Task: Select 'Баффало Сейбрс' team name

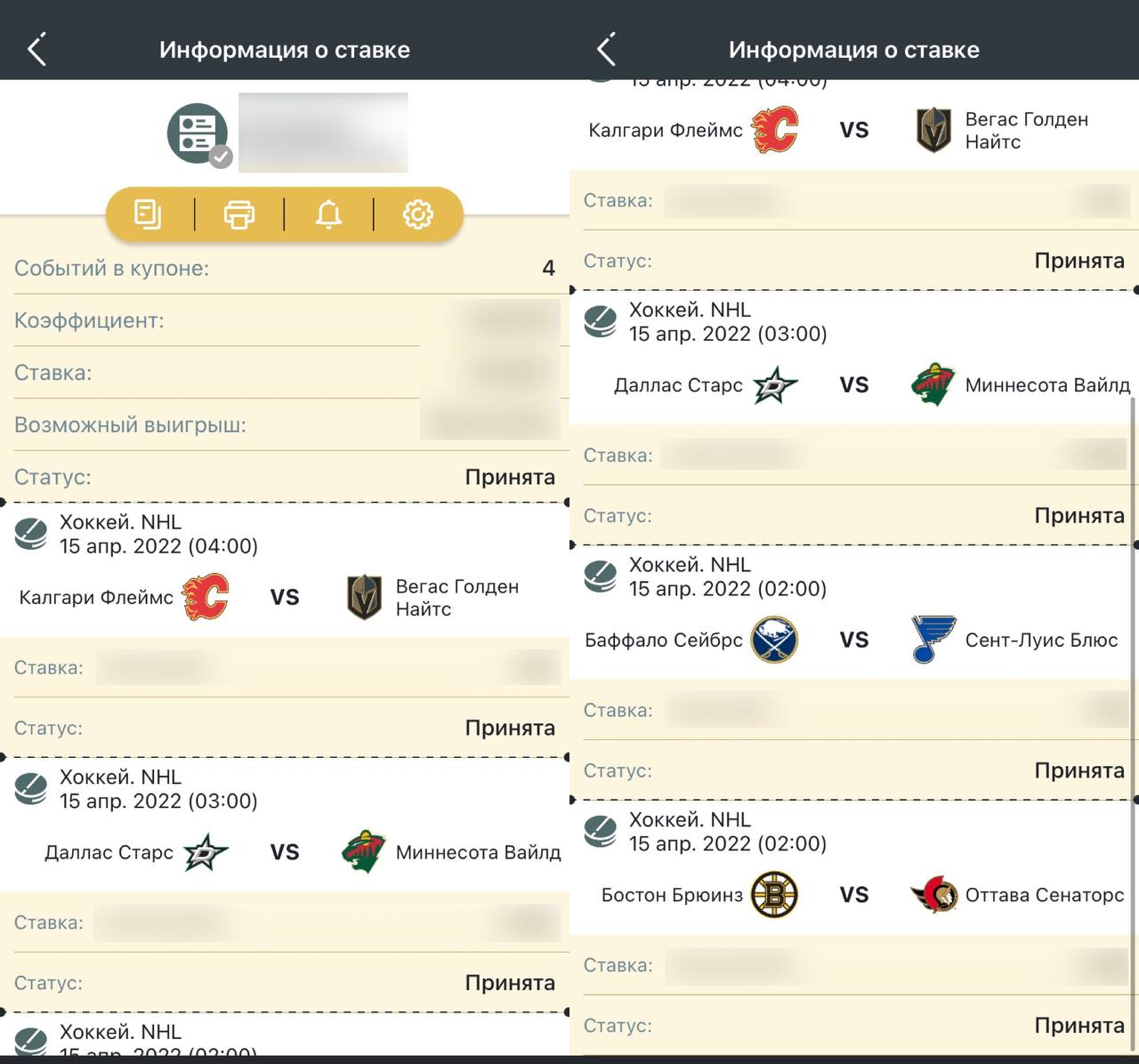Action: click(664, 640)
